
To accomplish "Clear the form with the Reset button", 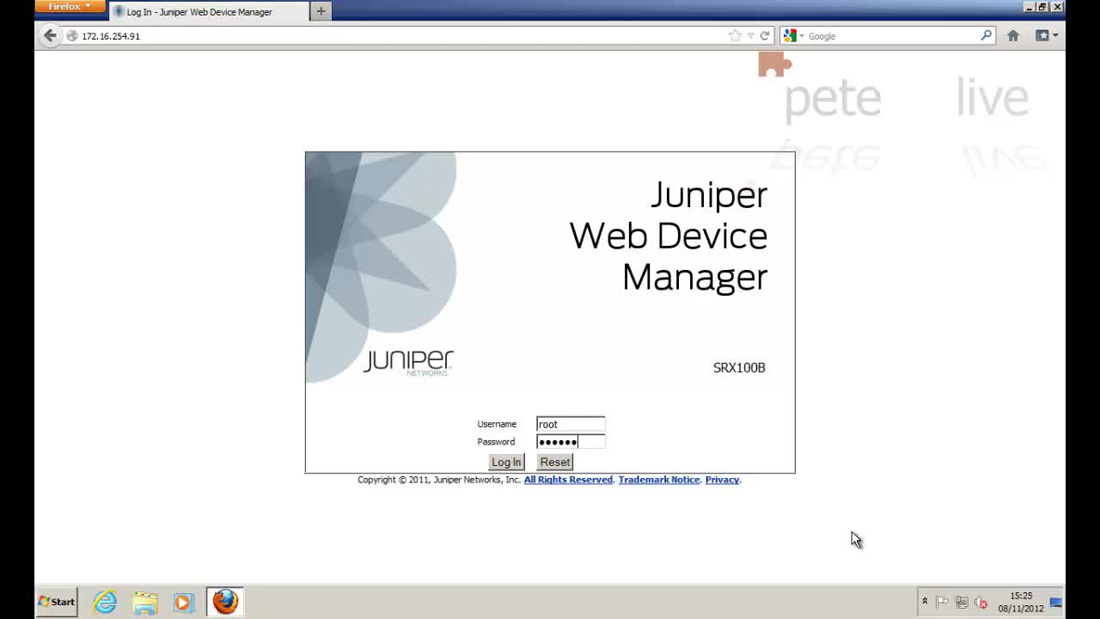I will 555,462.
